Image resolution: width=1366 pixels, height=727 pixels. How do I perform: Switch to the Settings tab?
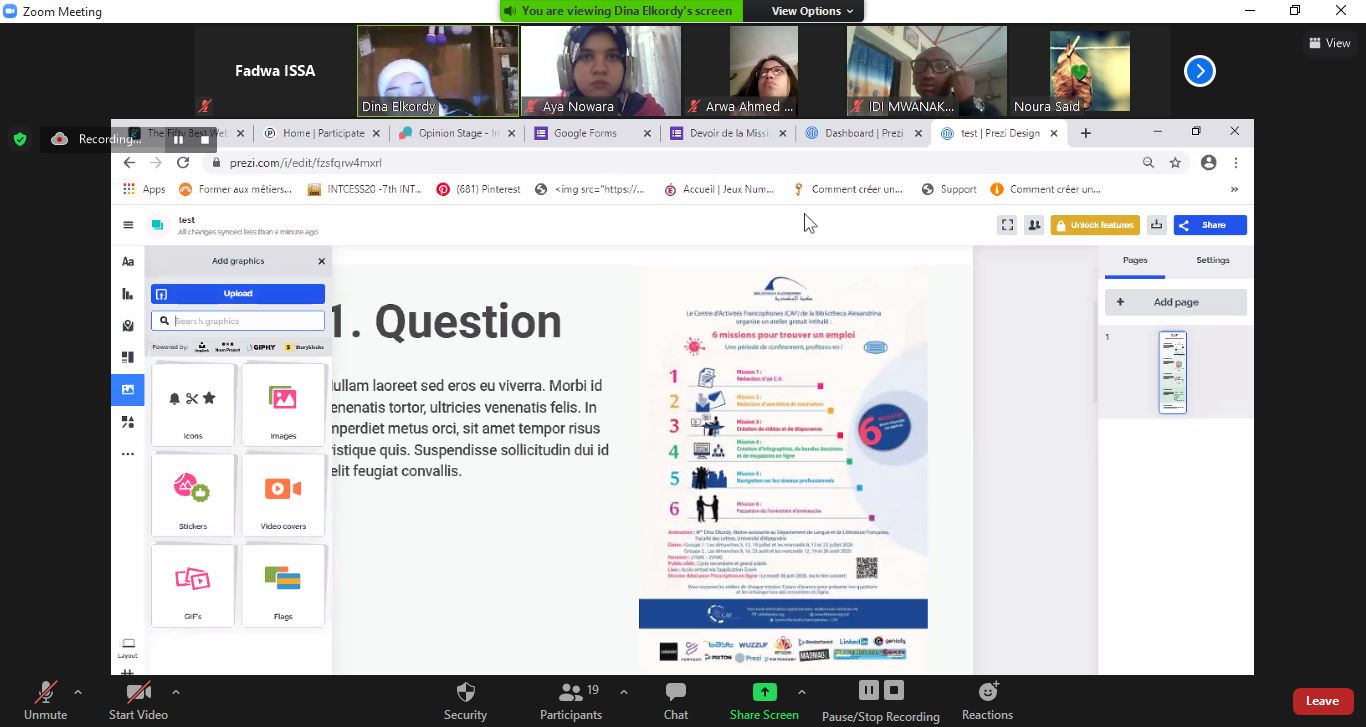(1212, 260)
